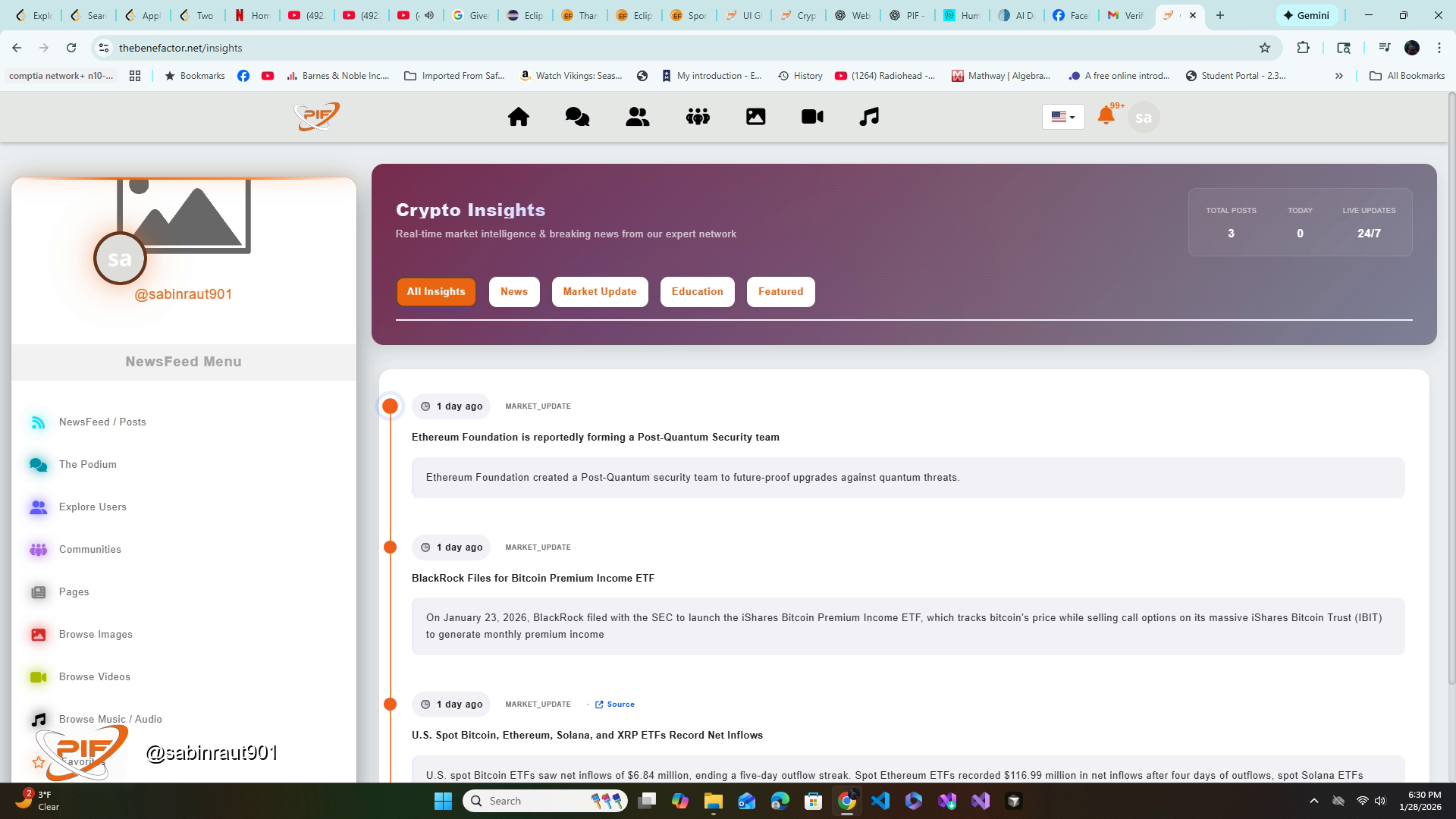The height and width of the screenshot is (819, 1456).
Task: Click the @sabinraut901 username link in profile card
Action: [183, 294]
